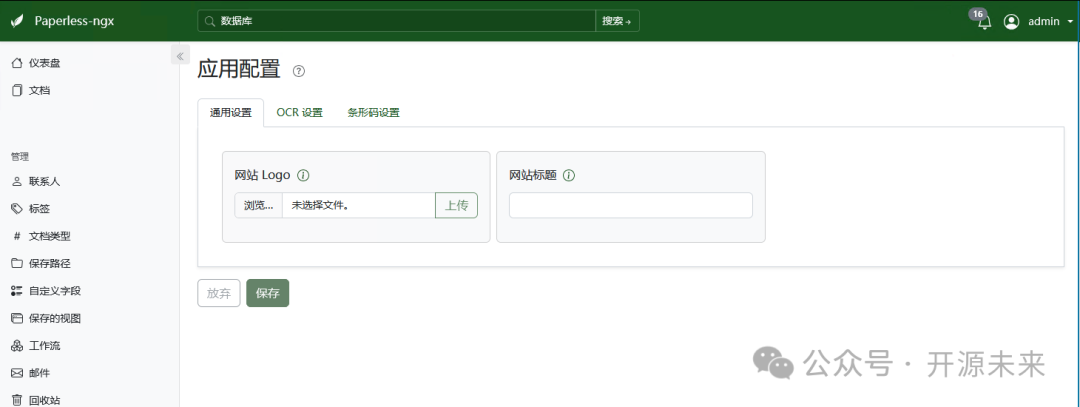Click the 管理 section heading

pyautogui.click(x=20, y=157)
